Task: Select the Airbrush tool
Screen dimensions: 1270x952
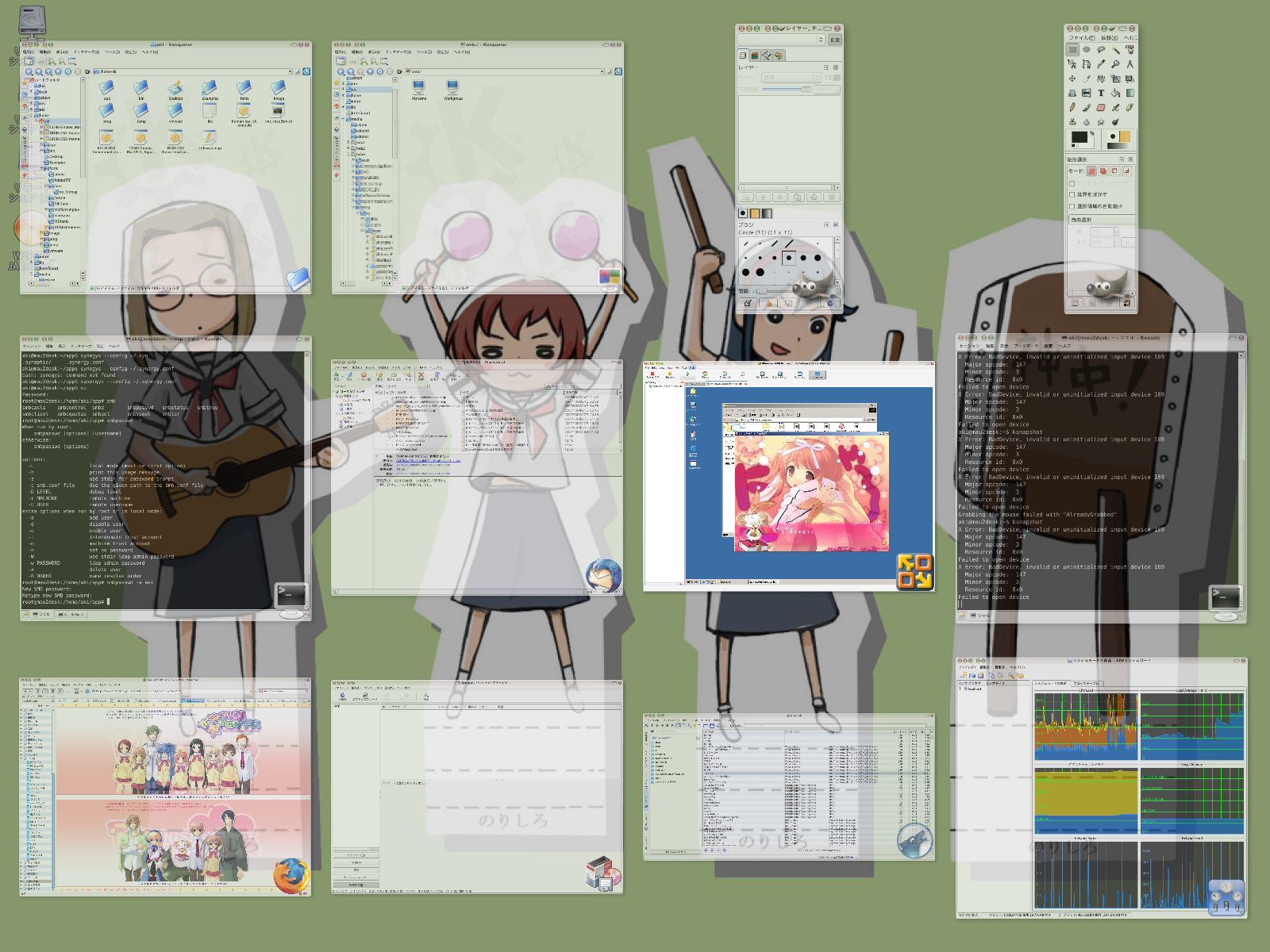Action: (x=1115, y=107)
